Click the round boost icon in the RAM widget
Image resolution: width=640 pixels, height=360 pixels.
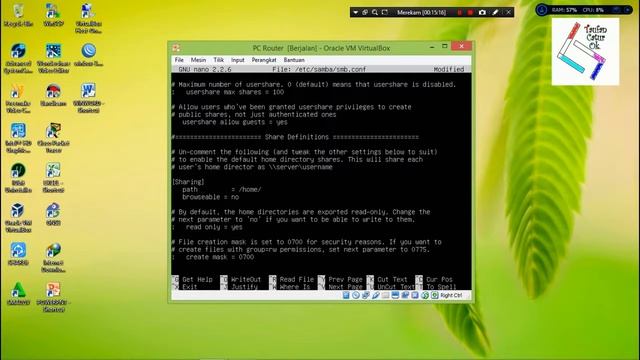coord(542,10)
